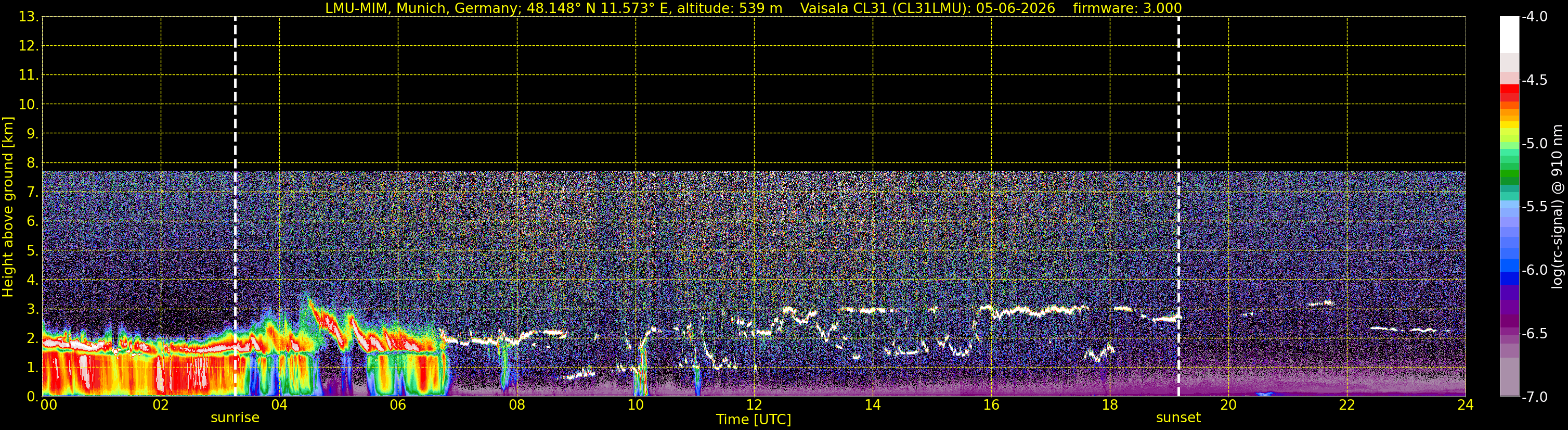Click the 20 hour tick label
This screenshot has width=1568, height=430.
1228,405
